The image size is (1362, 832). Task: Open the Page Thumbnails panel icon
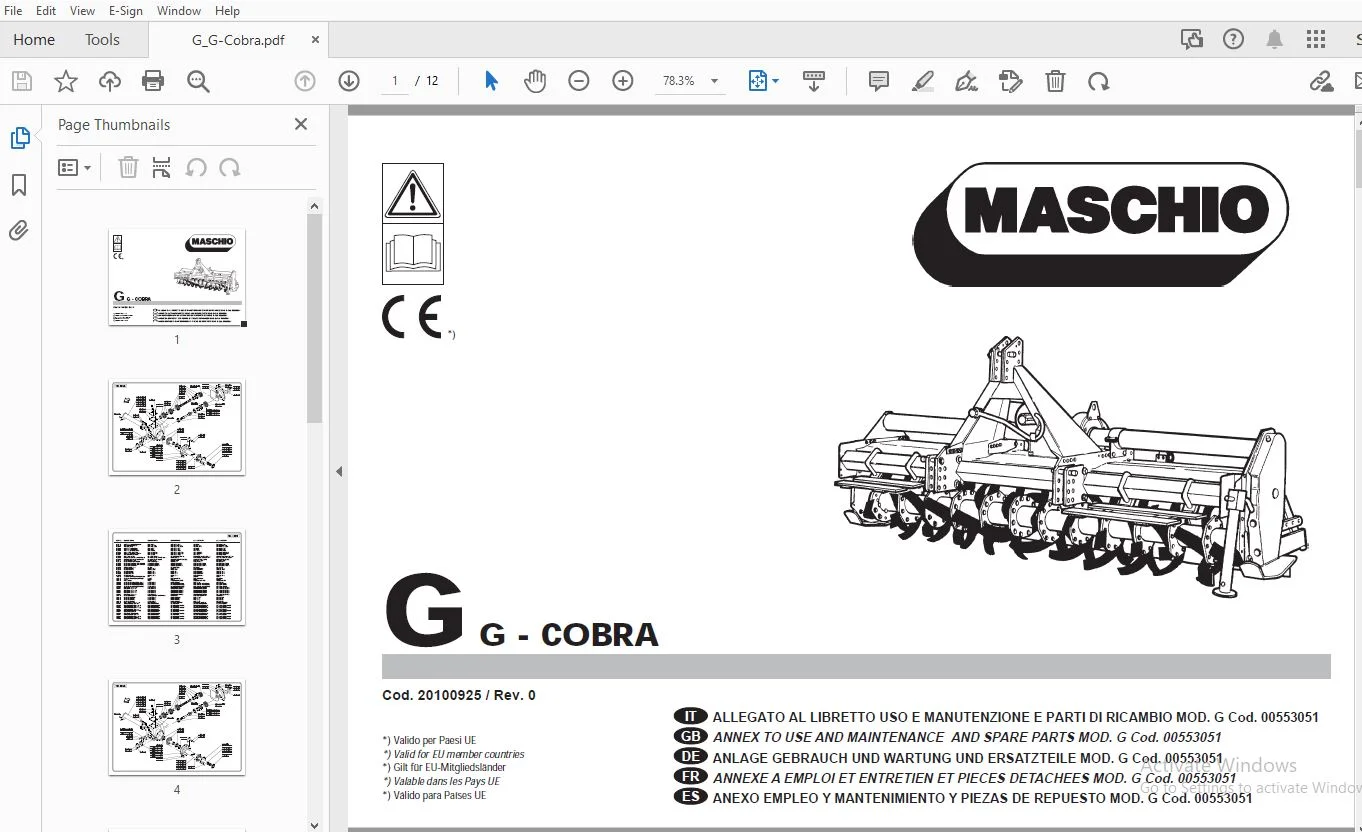pyautogui.click(x=19, y=138)
